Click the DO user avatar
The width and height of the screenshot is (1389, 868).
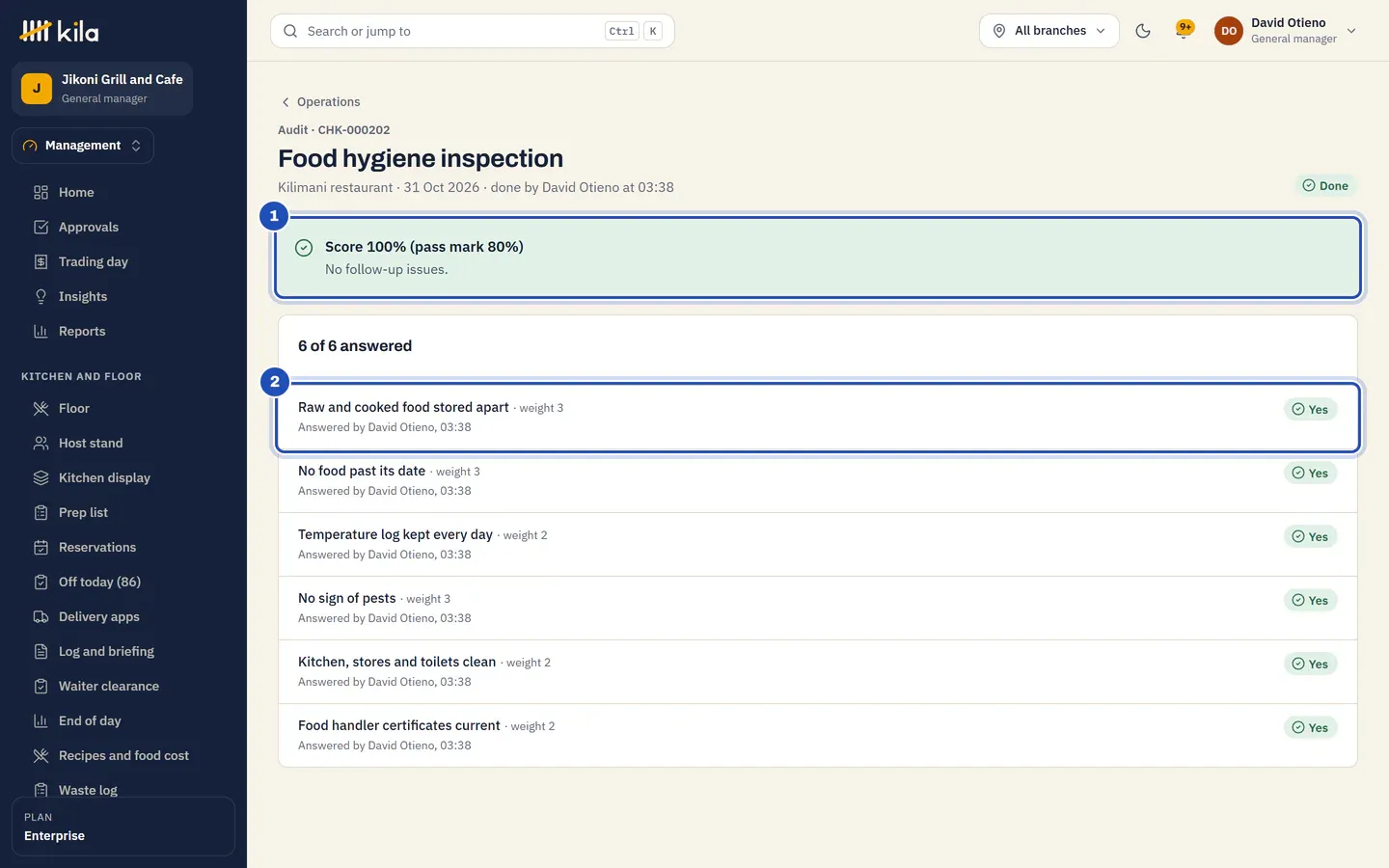coord(1228,31)
